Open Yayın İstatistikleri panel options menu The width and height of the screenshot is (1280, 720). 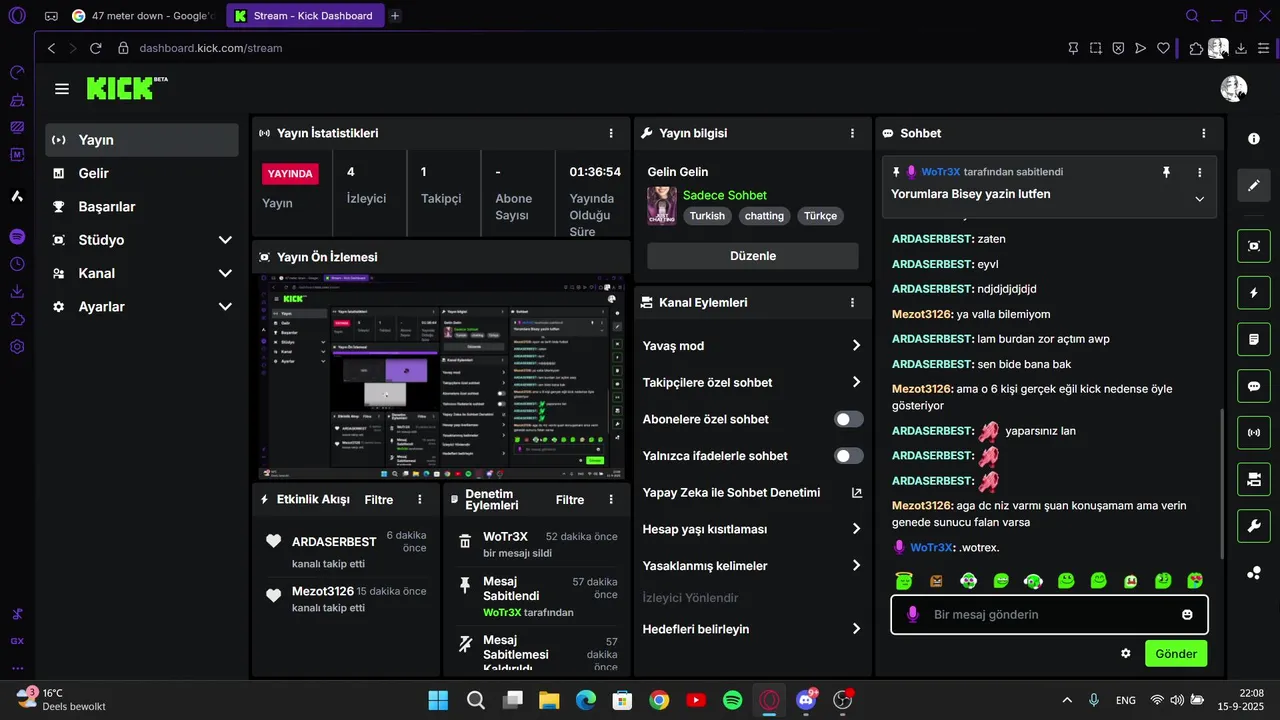(x=611, y=133)
